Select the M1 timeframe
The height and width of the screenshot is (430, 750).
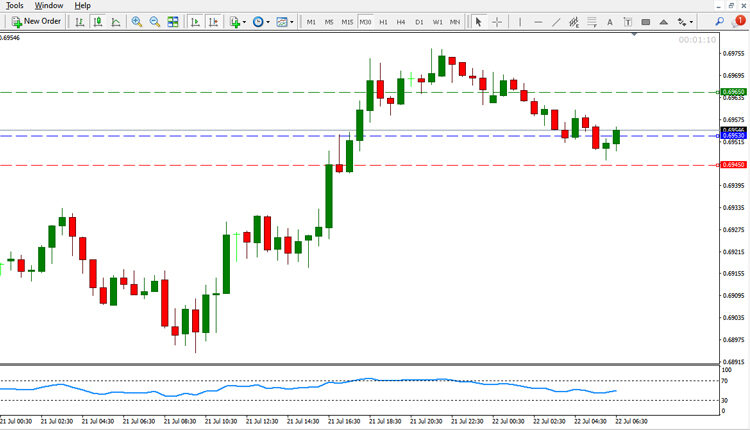click(311, 22)
